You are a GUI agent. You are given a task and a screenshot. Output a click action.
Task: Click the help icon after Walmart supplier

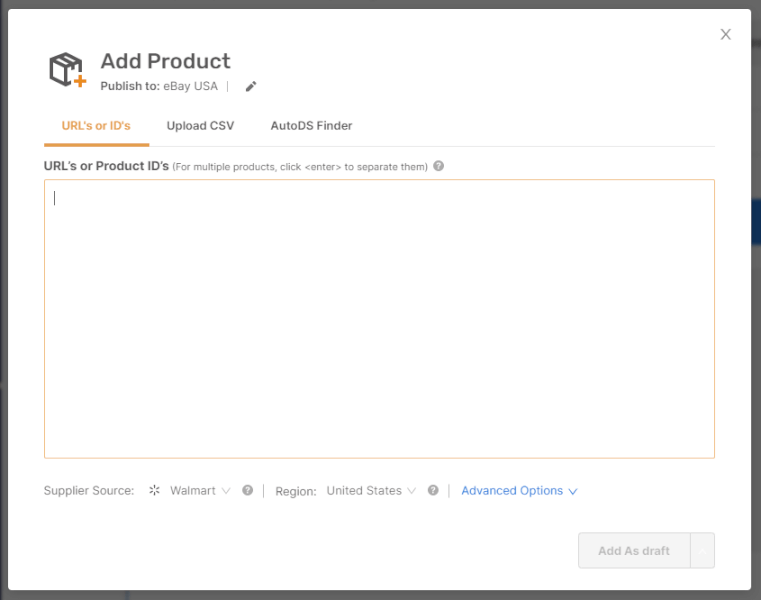click(x=248, y=490)
